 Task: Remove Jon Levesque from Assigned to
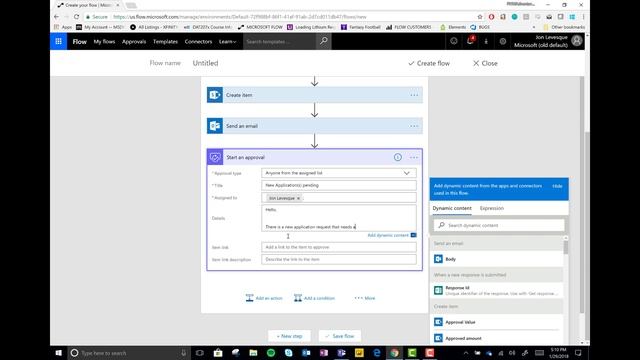[x=298, y=198]
